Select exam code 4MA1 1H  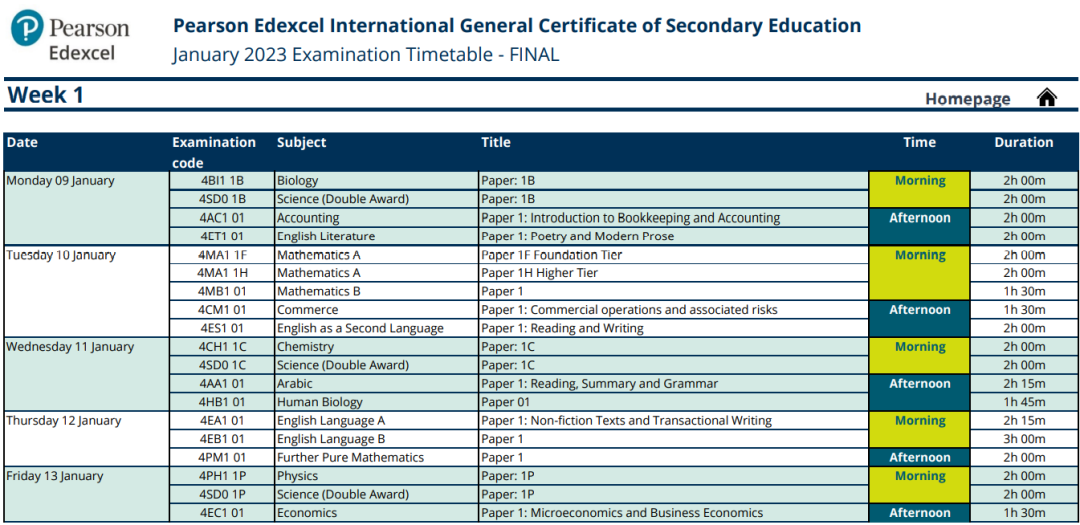221,273
